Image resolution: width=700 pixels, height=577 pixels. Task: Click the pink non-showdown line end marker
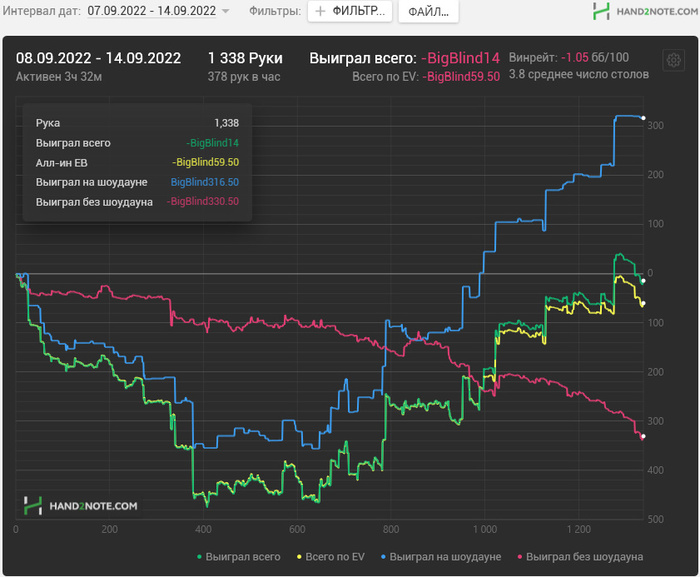[643, 436]
